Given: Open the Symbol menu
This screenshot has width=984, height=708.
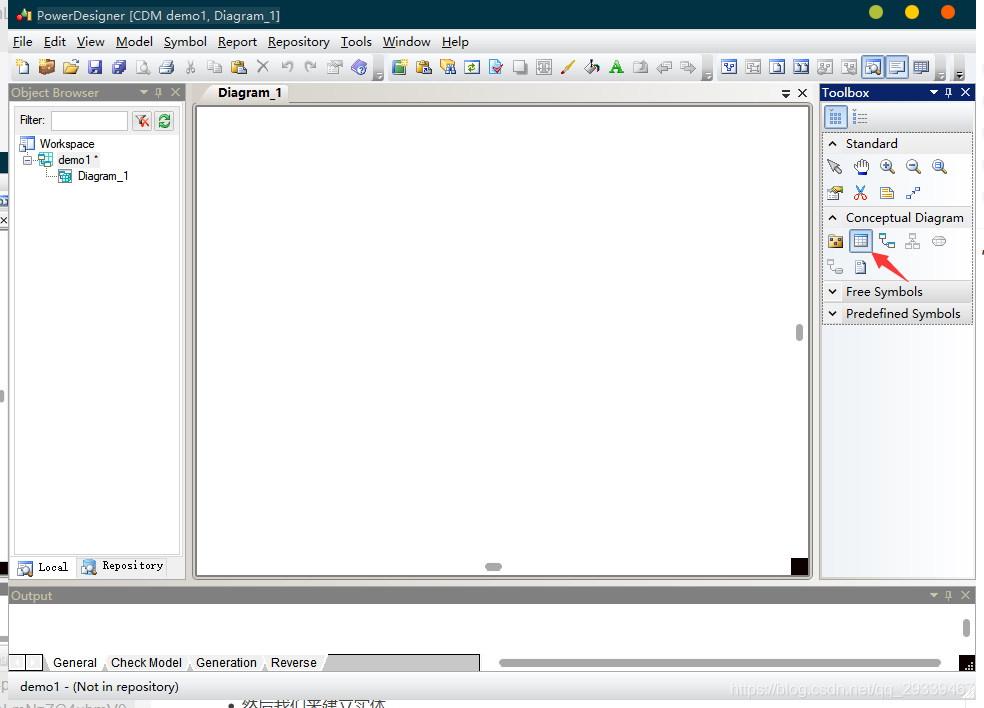Looking at the screenshot, I should point(185,42).
